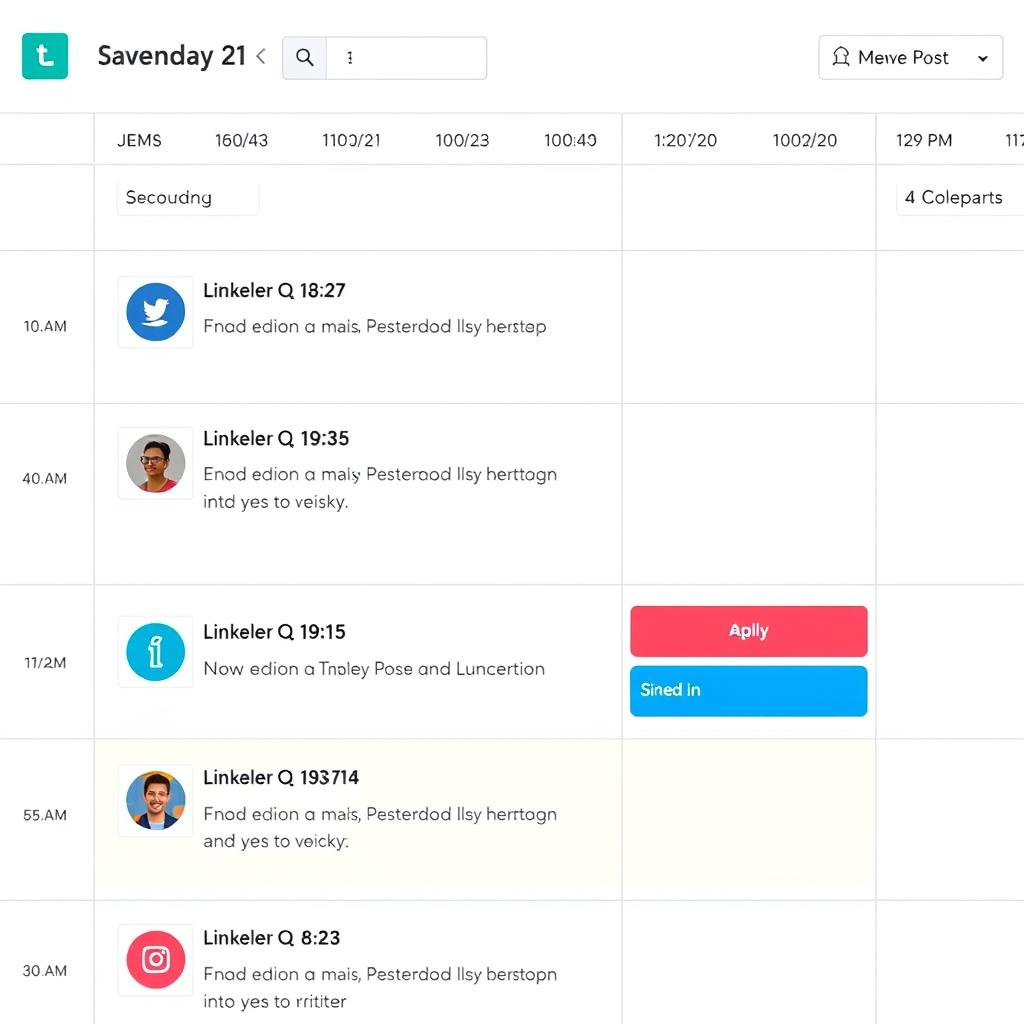The image size is (1024, 1024).
Task: Select the JEMS column header
Action: pos(139,140)
